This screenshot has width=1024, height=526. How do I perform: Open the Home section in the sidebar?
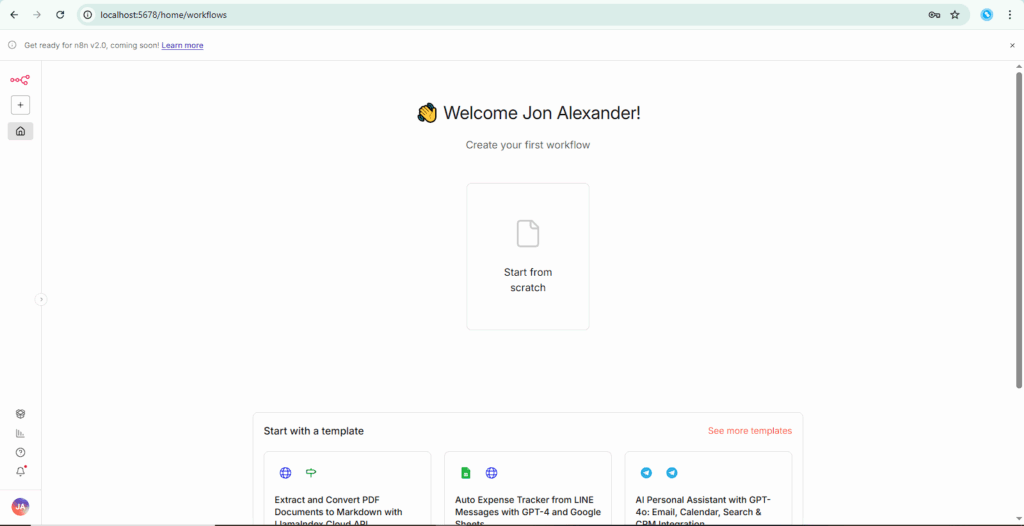click(x=20, y=131)
